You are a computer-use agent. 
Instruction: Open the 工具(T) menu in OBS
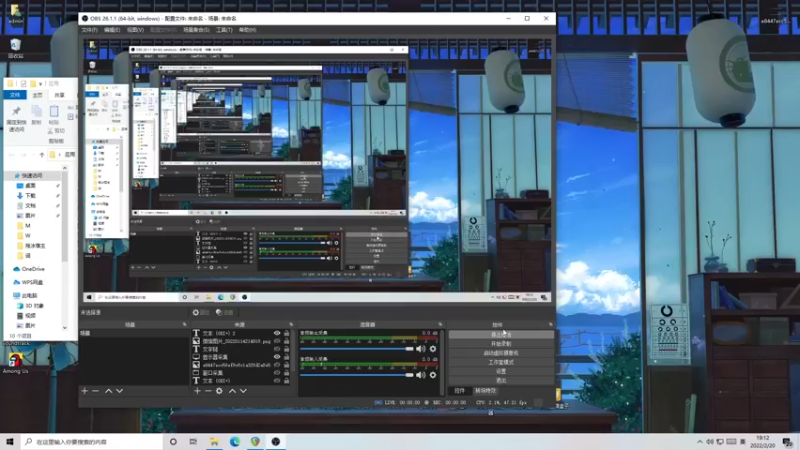point(224,30)
